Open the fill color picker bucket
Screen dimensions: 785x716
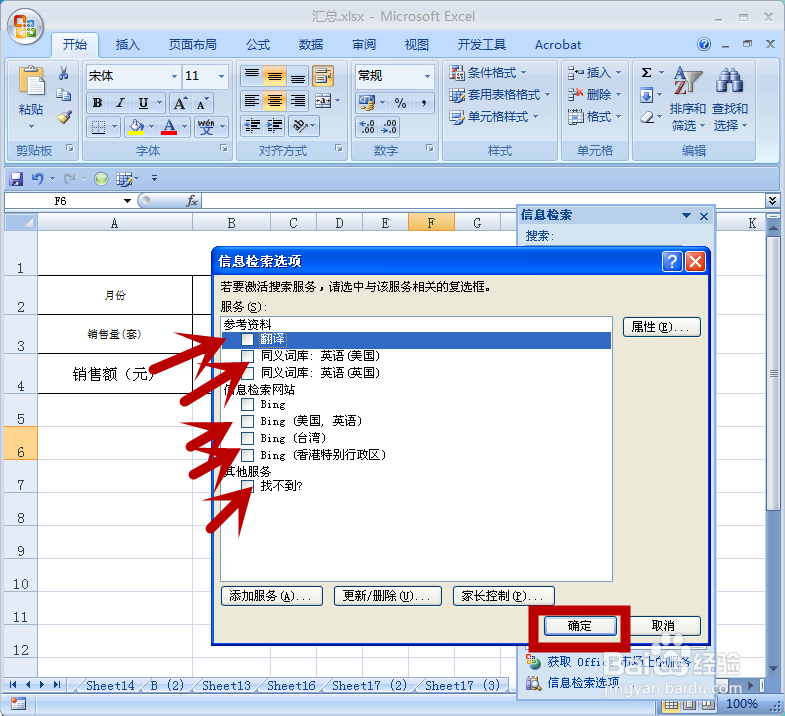[136, 126]
